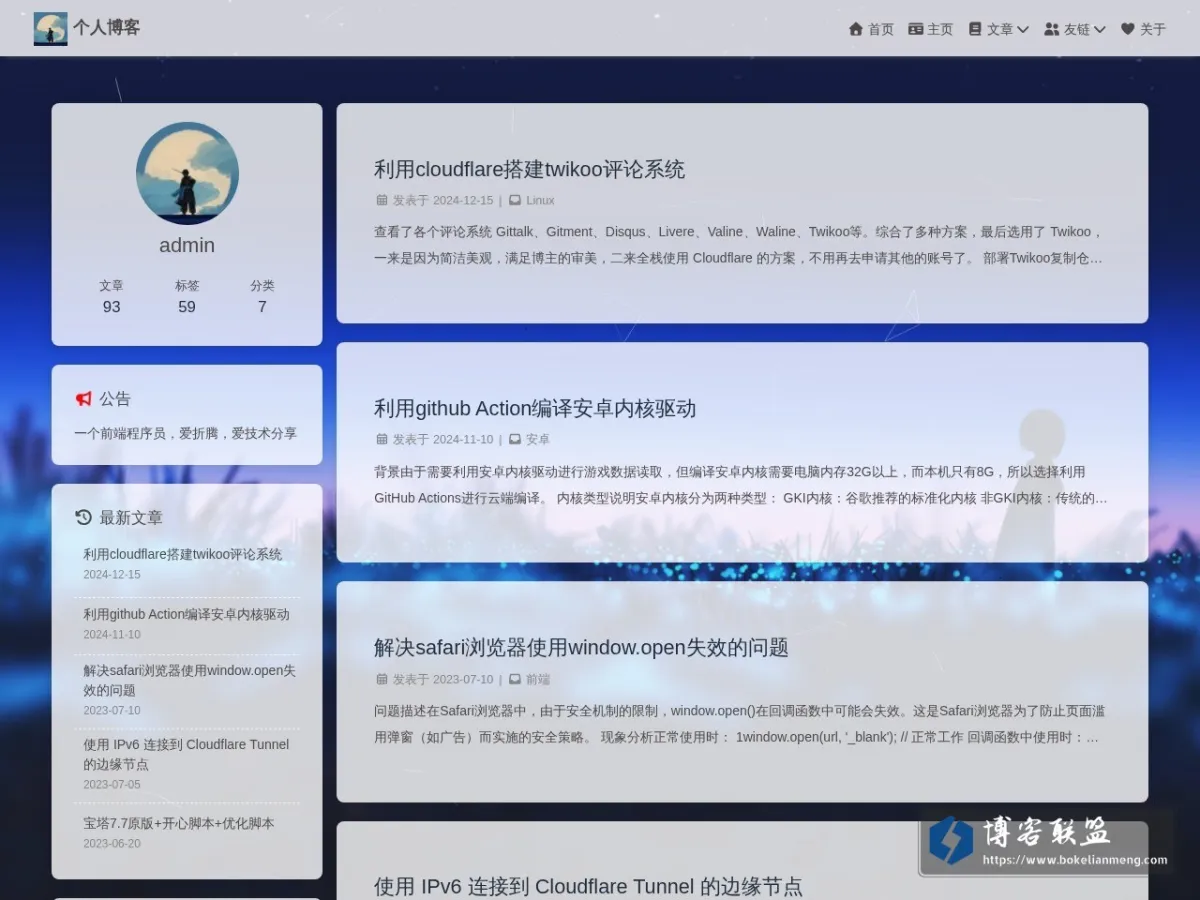Open the 友链 navigation menu
Image resolution: width=1200 pixels, height=900 pixels.
(1075, 29)
